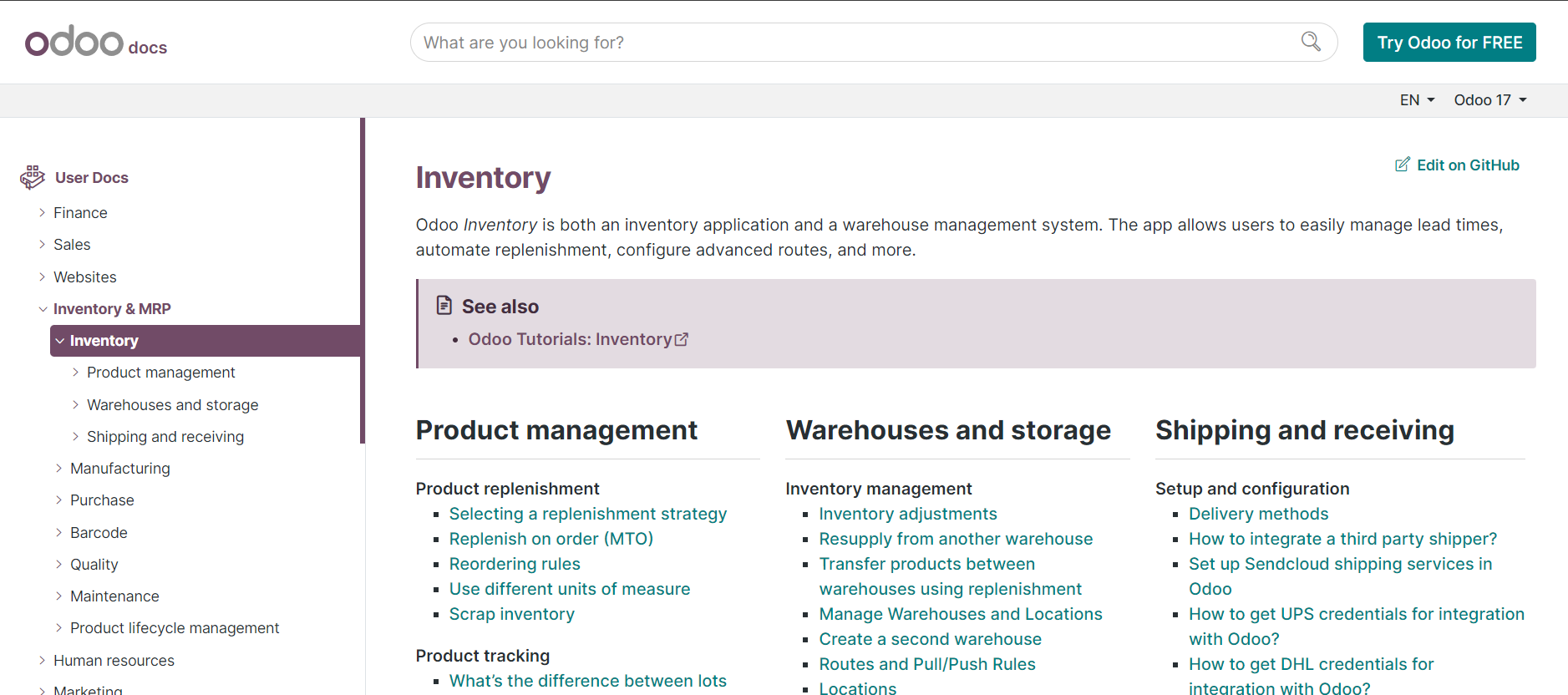Viewport: 1568px width, 695px height.
Task: Open Set up Sendcloud shipping services link
Action: click(x=1341, y=576)
